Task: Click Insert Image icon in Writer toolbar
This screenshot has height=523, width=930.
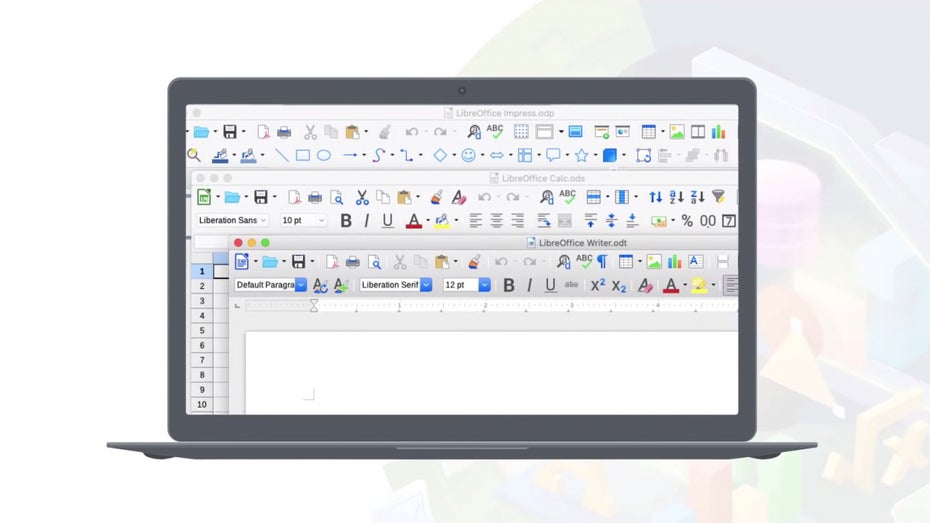Action: click(654, 262)
